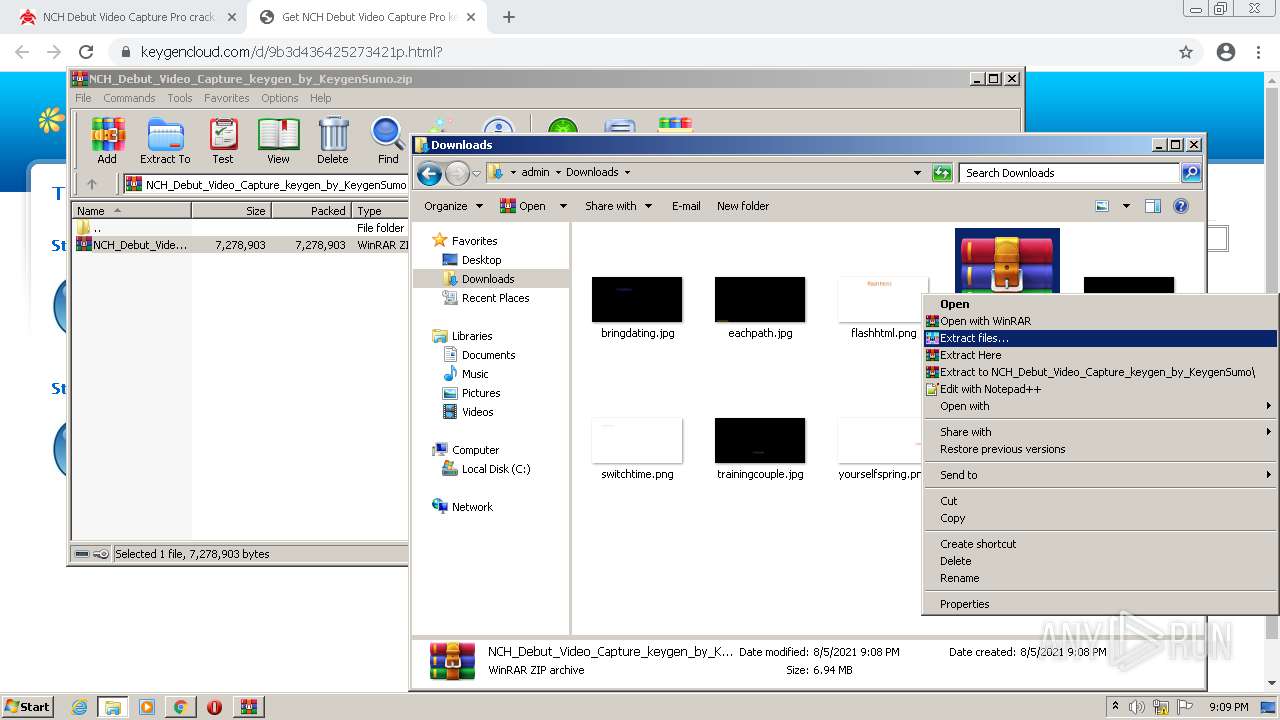1280x720 pixels.
Task: Toggle the preview pane icon in Downloads
Action: pyautogui.click(x=1153, y=206)
